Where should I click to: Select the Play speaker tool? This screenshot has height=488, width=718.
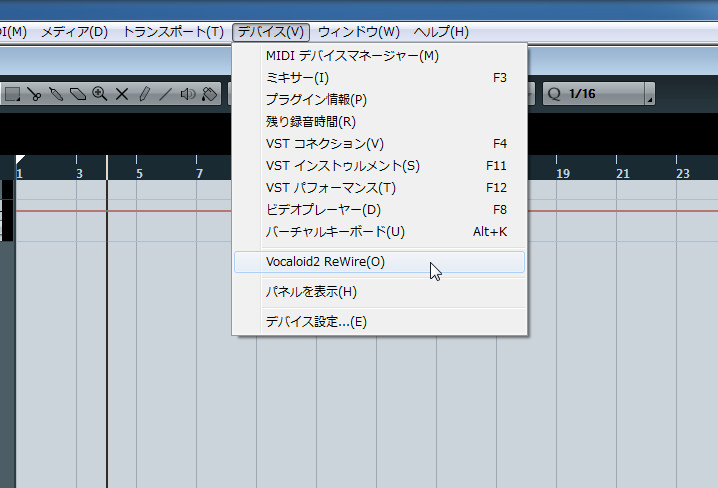pos(188,94)
